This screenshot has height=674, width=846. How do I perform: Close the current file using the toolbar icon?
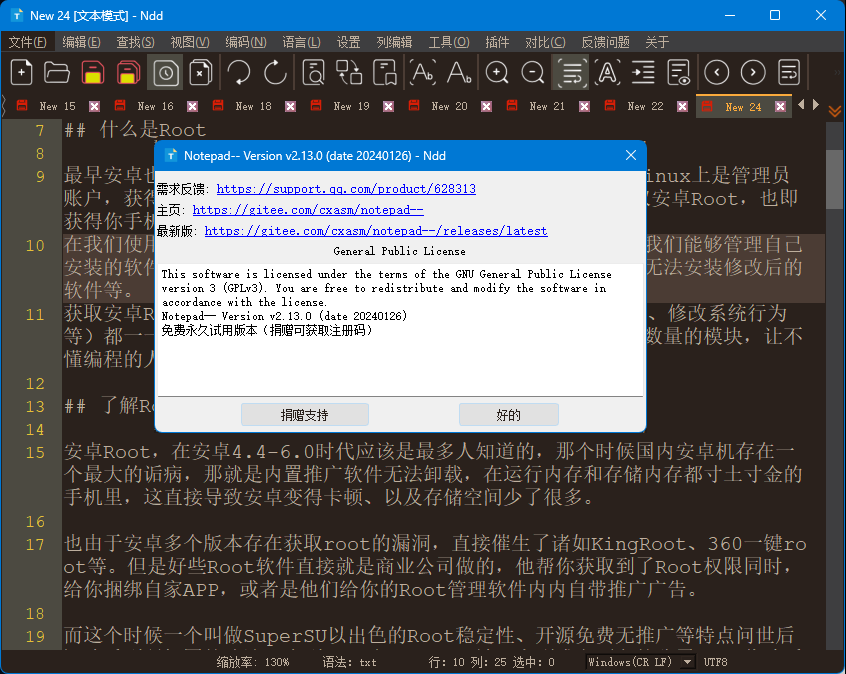click(x=201, y=72)
